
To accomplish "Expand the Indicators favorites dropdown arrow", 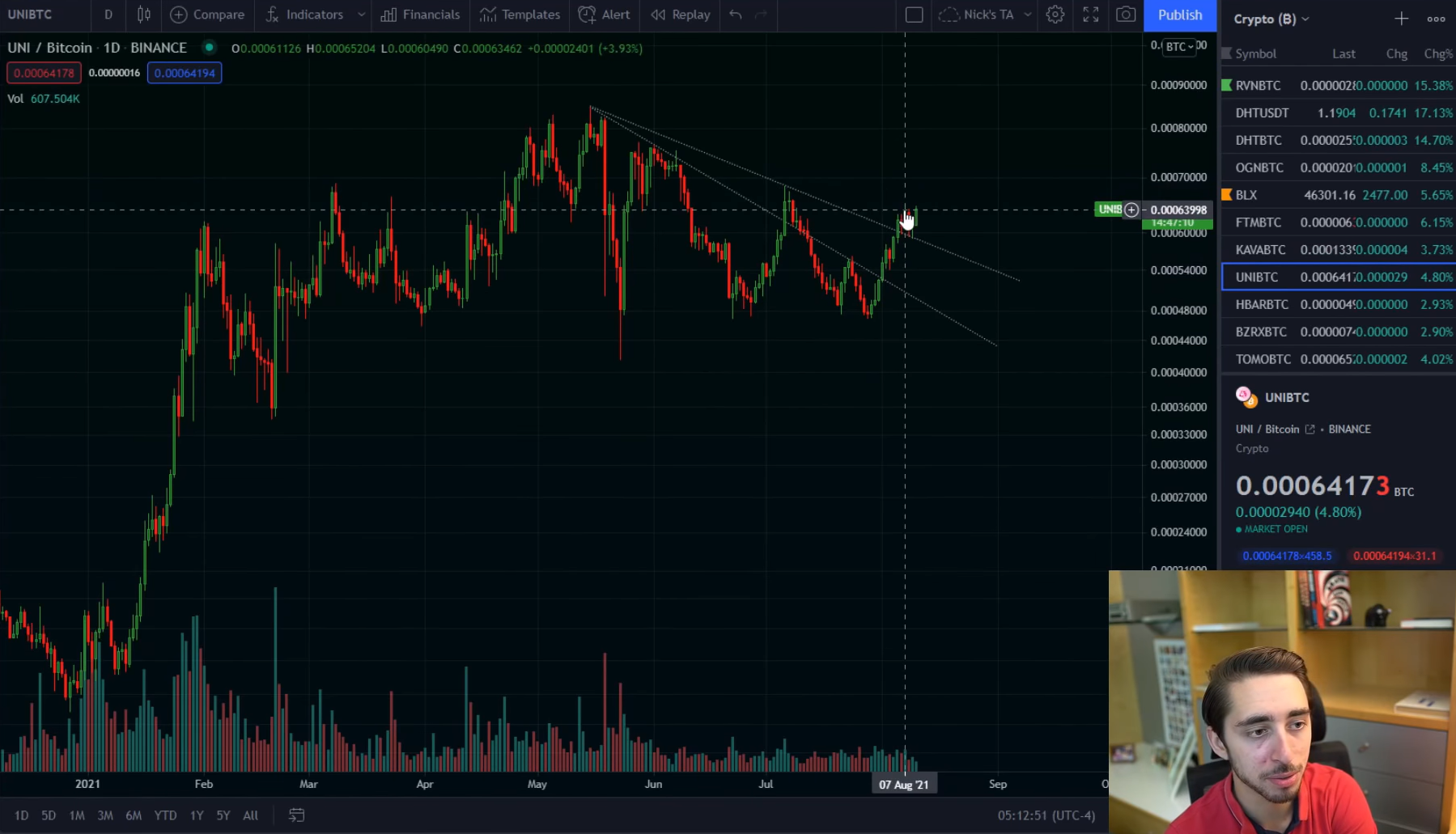I will coord(361,15).
